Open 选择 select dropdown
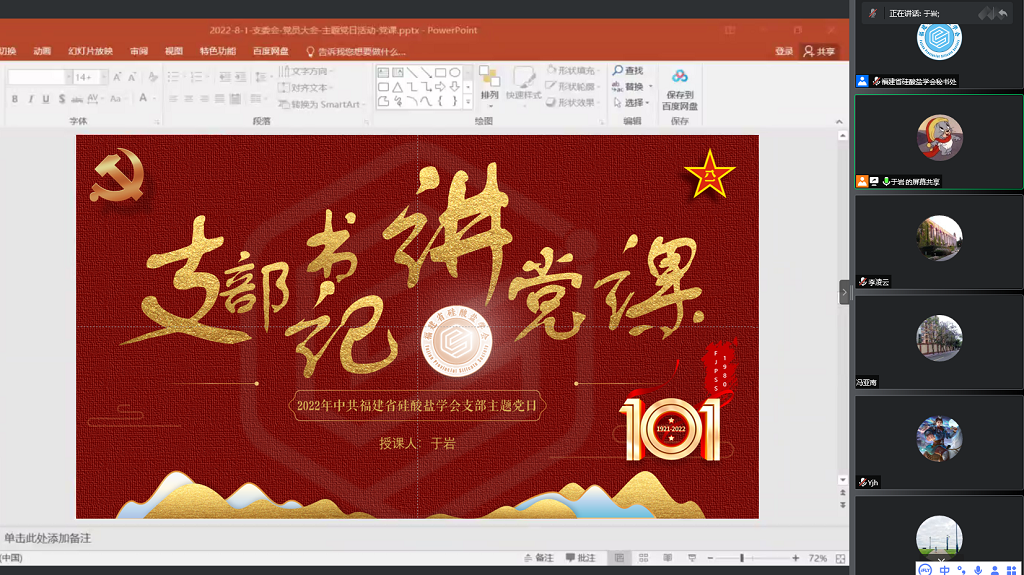 (x=631, y=103)
